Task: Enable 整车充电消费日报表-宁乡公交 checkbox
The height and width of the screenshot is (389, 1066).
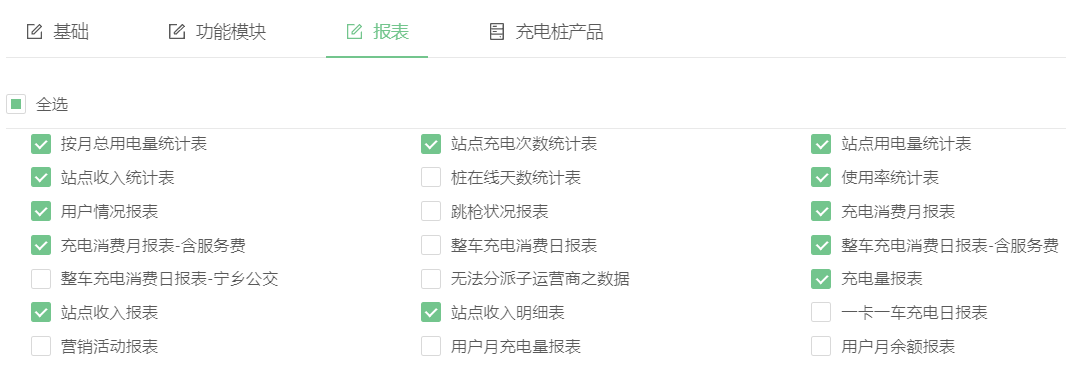Action: click(41, 279)
